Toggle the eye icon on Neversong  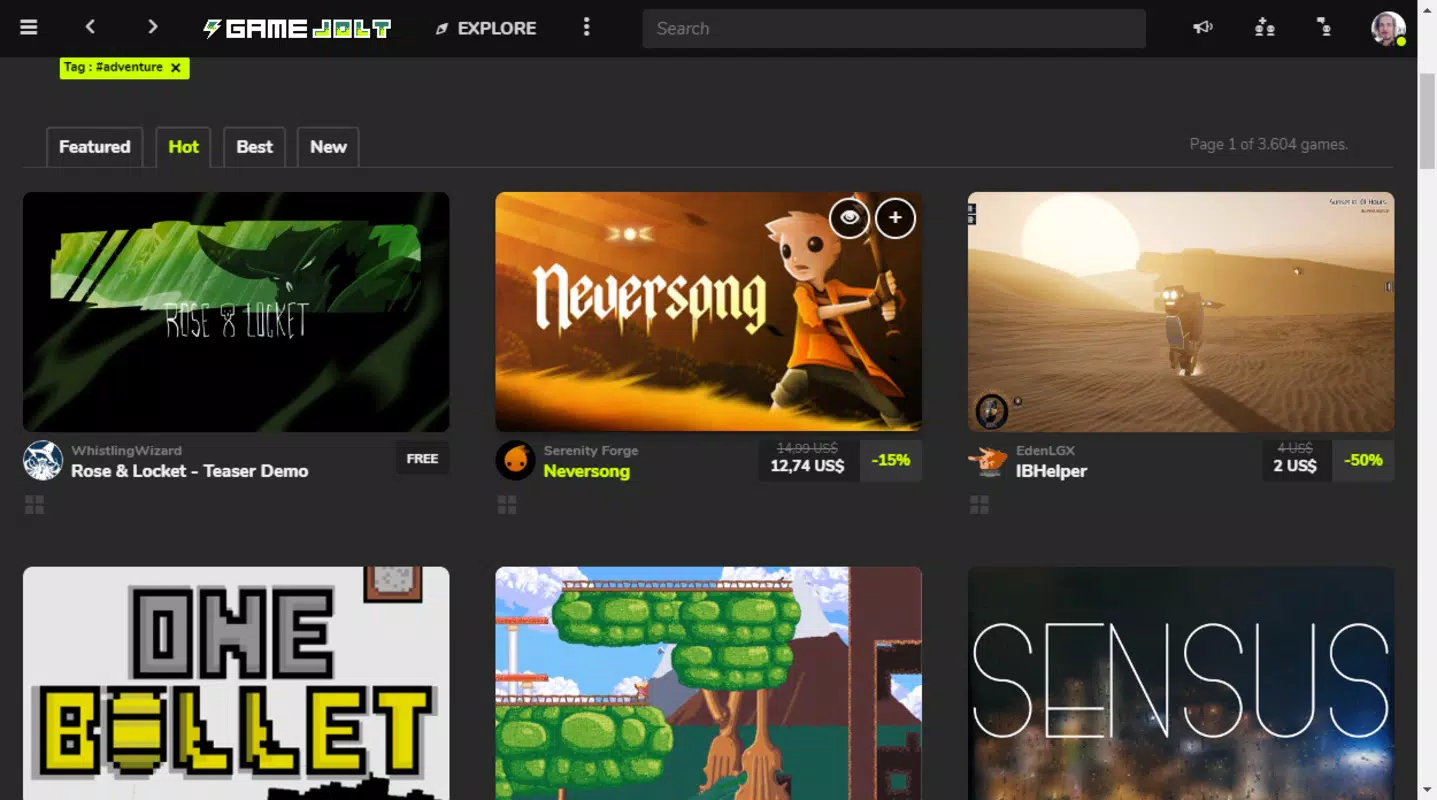click(849, 218)
